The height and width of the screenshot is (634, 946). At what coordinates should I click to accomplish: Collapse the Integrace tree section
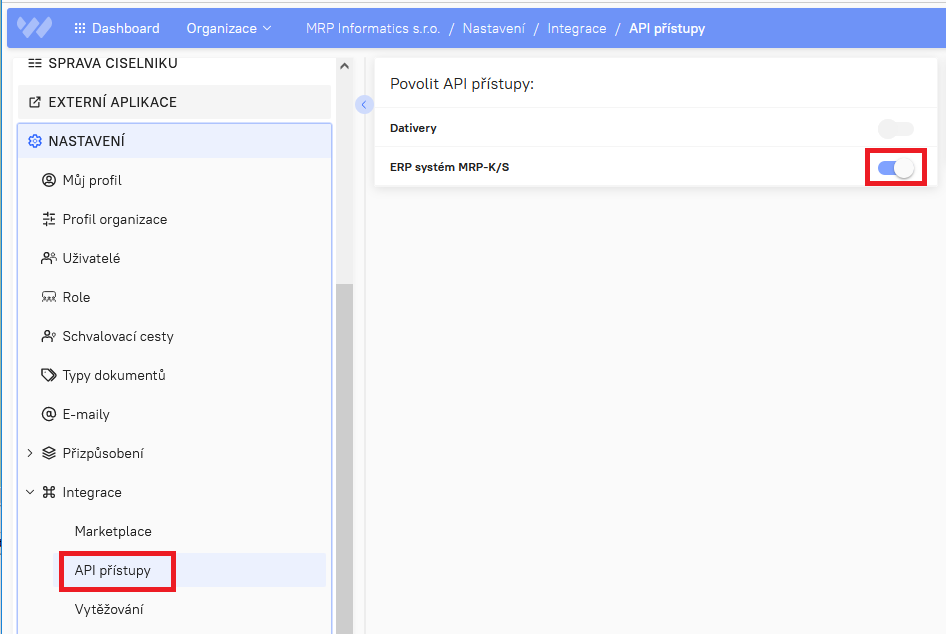pos(30,492)
